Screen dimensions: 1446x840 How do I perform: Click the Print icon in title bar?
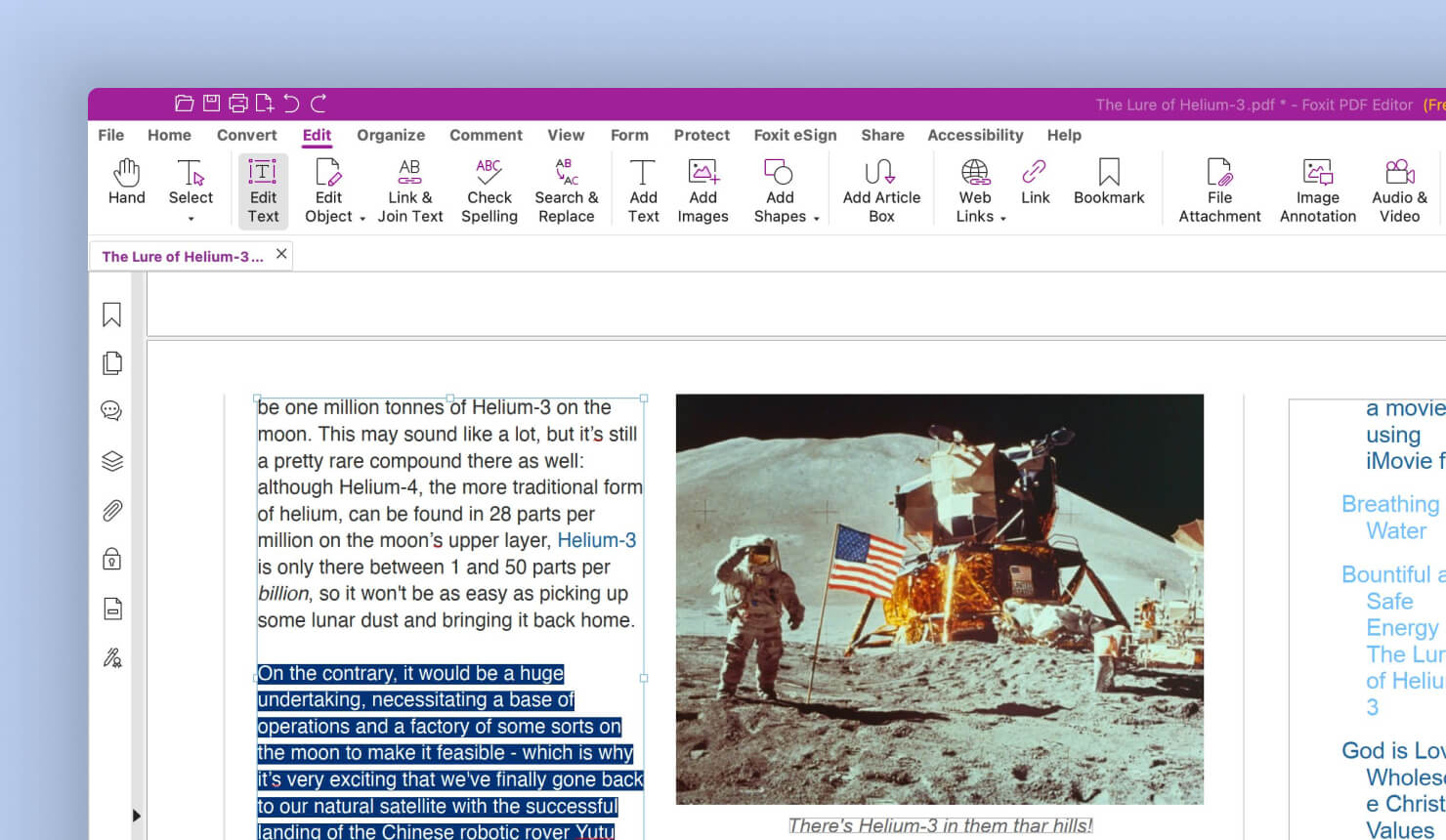coord(238,104)
